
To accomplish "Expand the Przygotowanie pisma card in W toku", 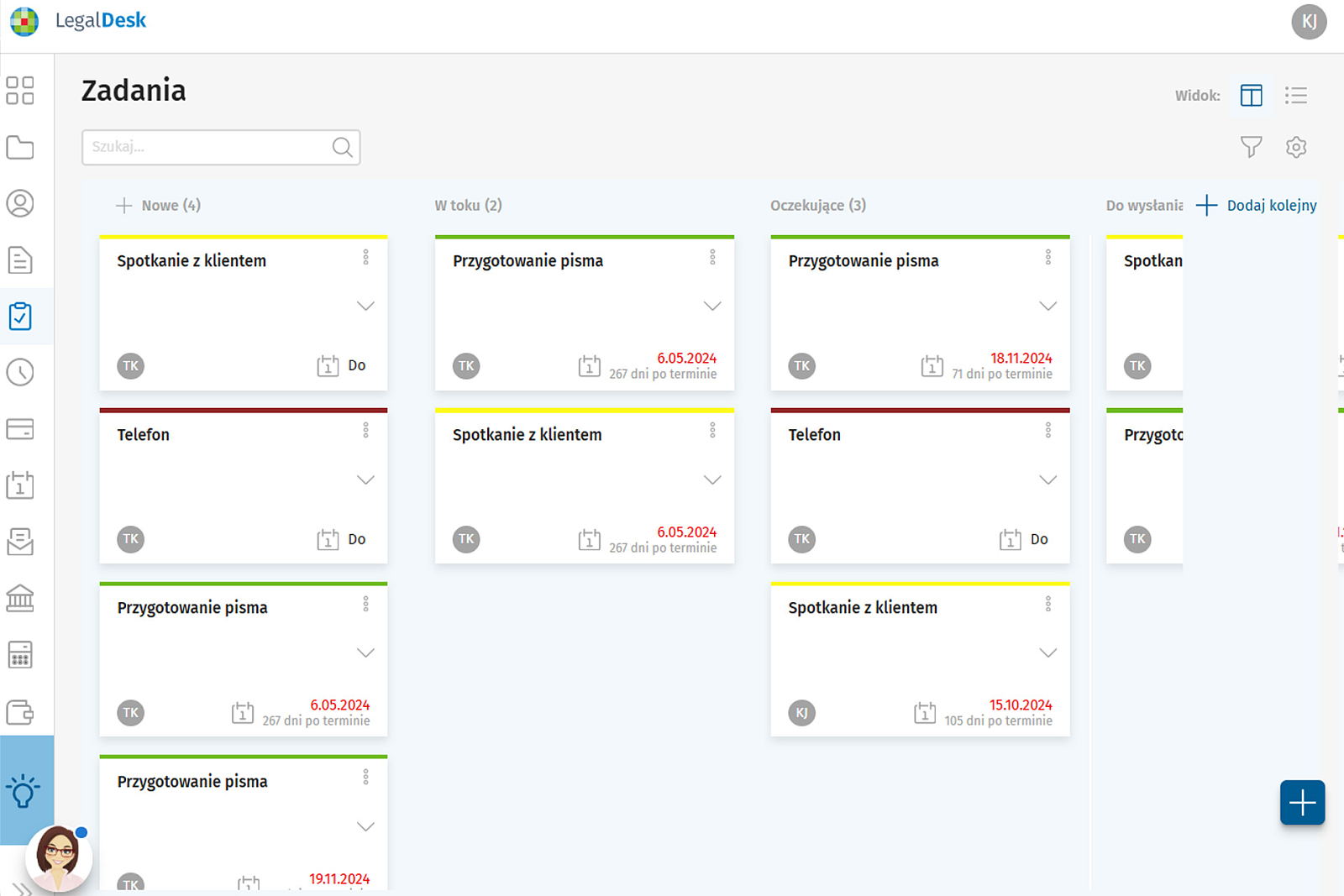I will 712,307.
